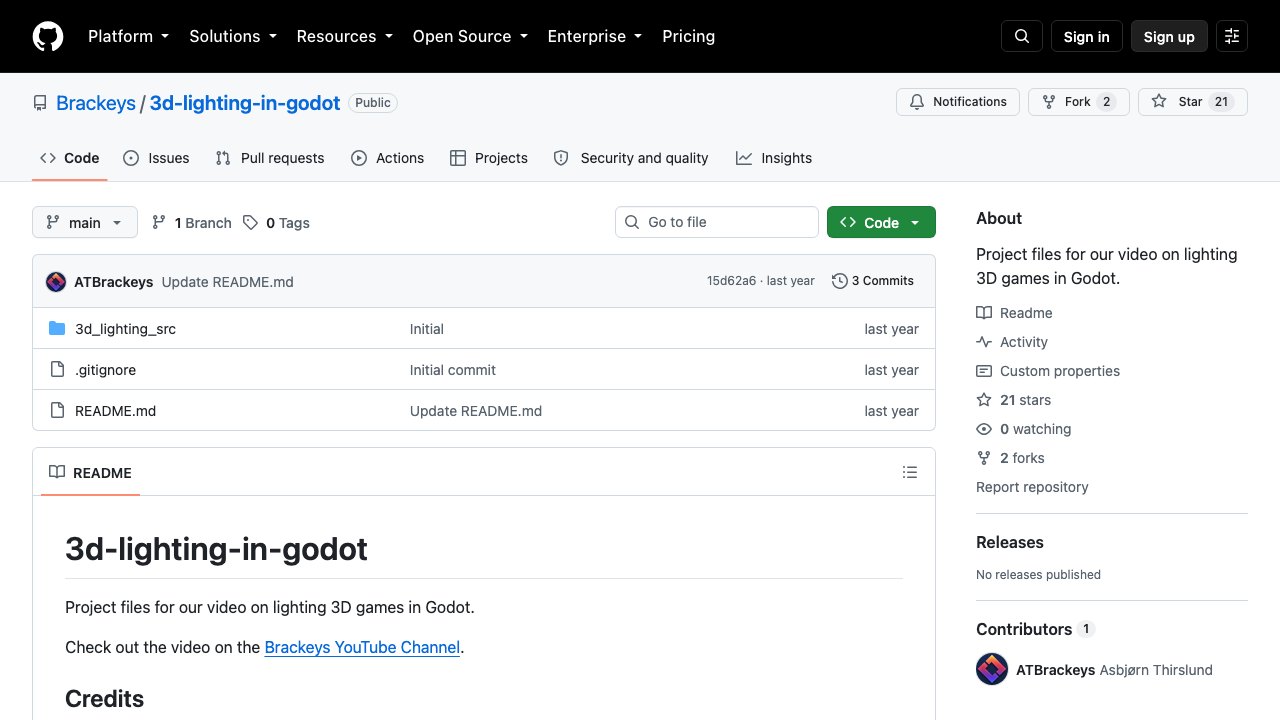The width and height of the screenshot is (1280, 720).
Task: Click the Fork count badge 2
Action: [1106, 102]
